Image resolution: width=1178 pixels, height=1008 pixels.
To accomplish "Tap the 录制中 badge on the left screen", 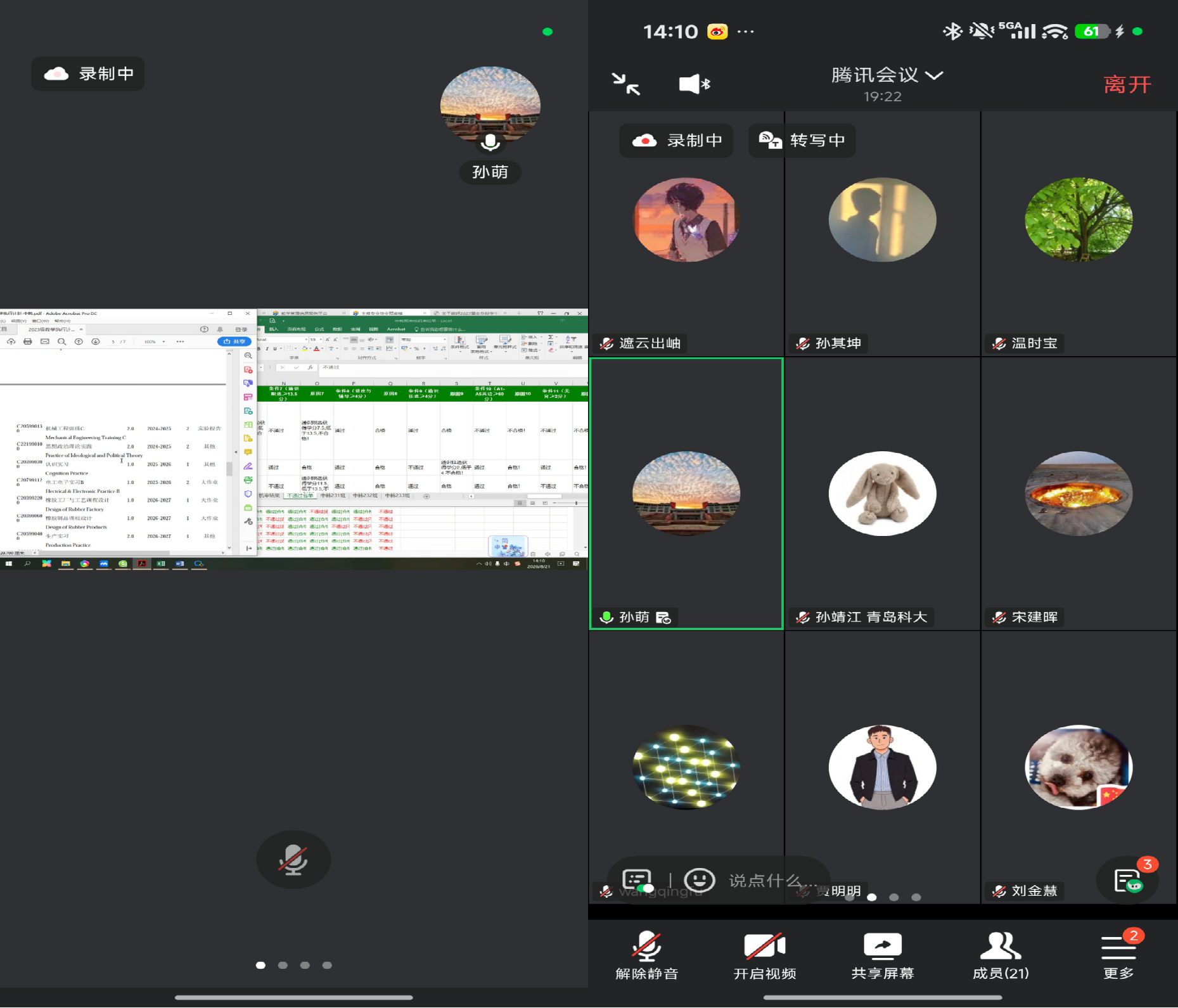I will pos(88,74).
